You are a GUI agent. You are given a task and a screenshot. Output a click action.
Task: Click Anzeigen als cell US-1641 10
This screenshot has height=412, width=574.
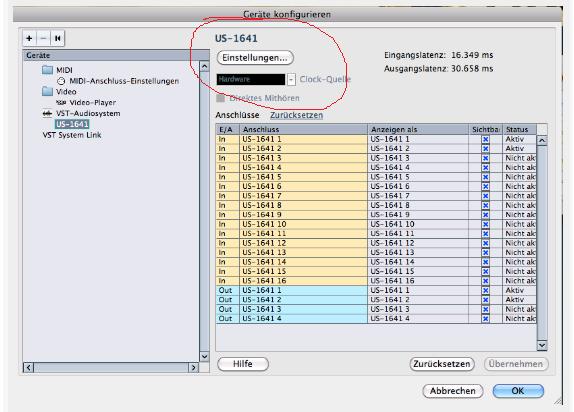point(418,224)
